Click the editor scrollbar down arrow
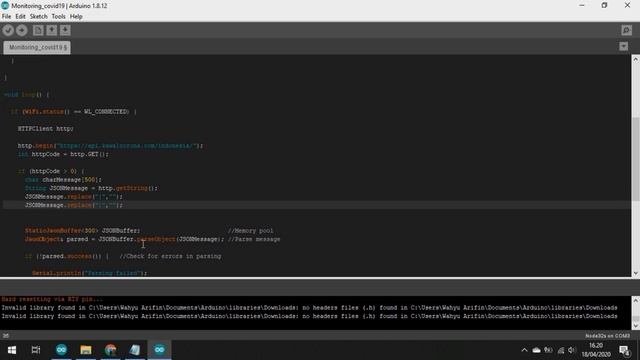This screenshot has height=360, width=640. tap(636, 273)
